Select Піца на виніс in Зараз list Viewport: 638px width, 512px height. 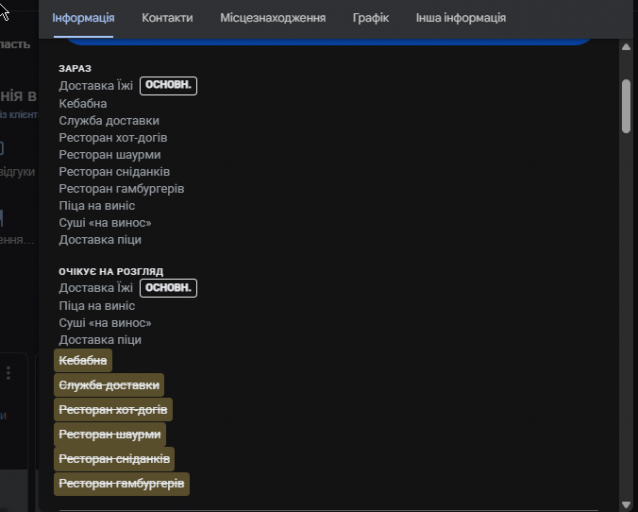click(x=97, y=206)
